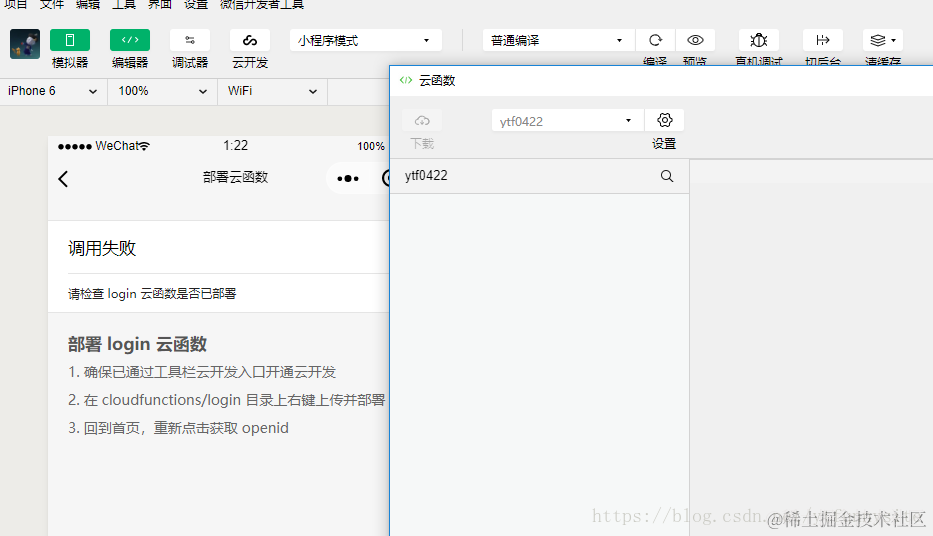Toggle the simulator (模拟器) panel

coord(70,40)
